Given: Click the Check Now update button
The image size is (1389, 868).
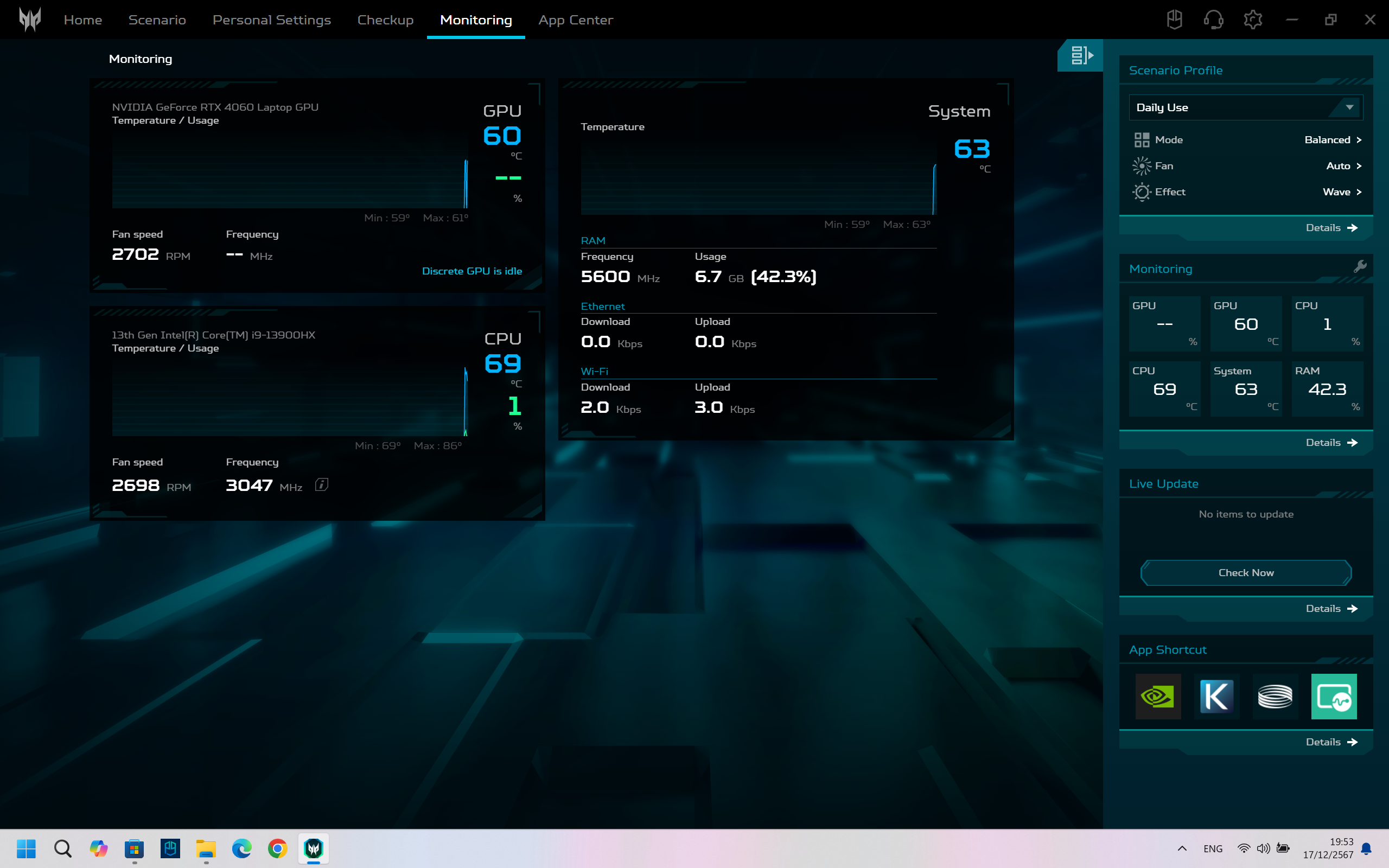Looking at the screenshot, I should 1246,572.
